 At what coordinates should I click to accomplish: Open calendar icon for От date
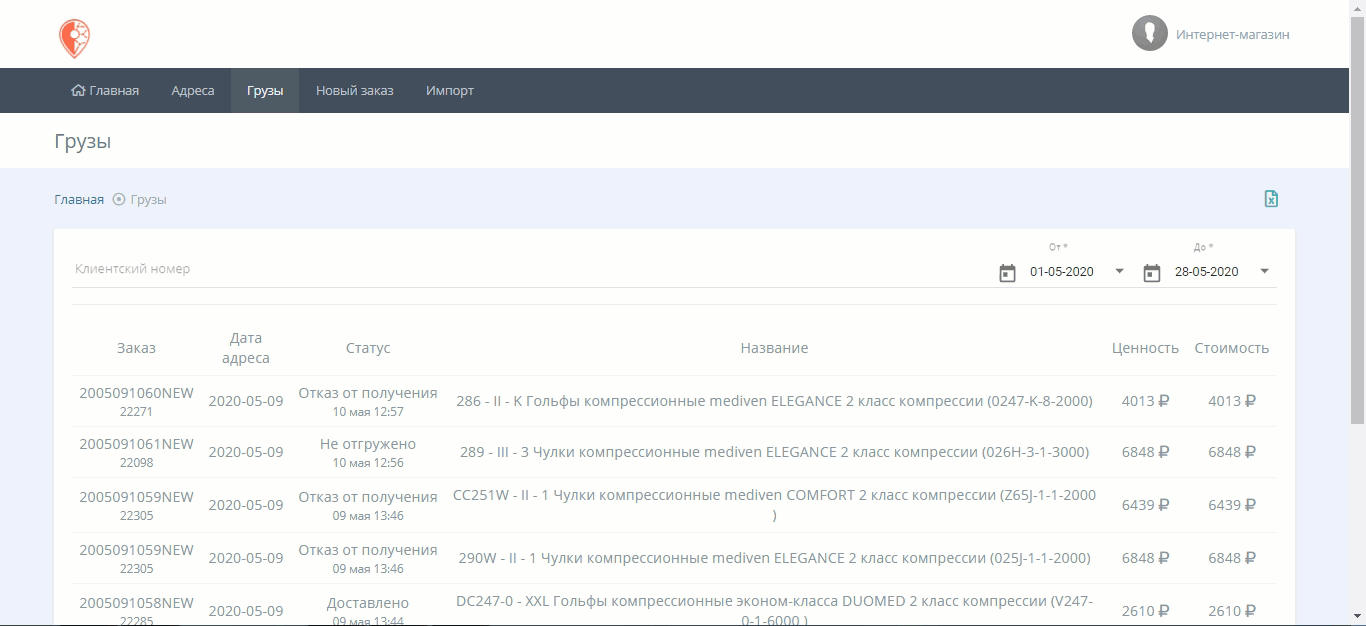(1007, 273)
